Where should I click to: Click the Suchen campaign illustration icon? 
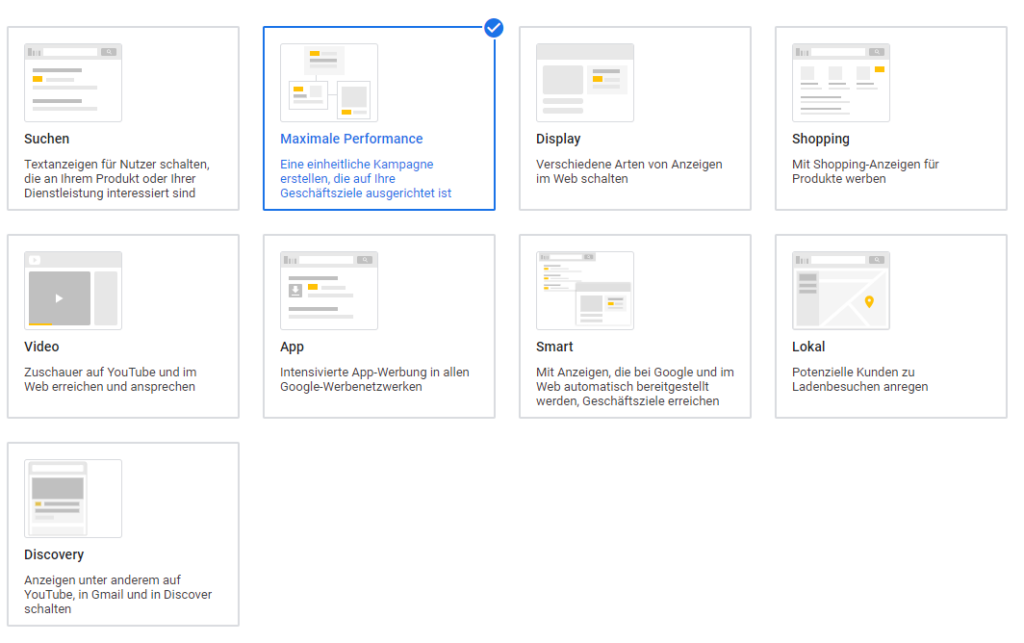[73, 82]
